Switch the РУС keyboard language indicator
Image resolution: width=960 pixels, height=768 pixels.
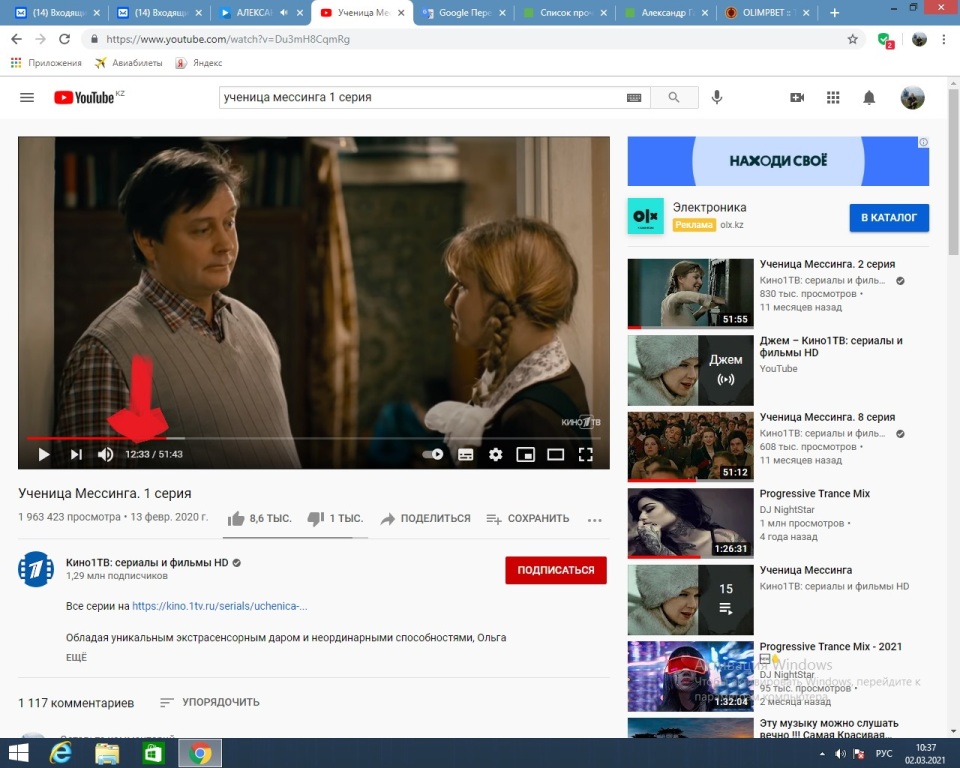click(883, 754)
